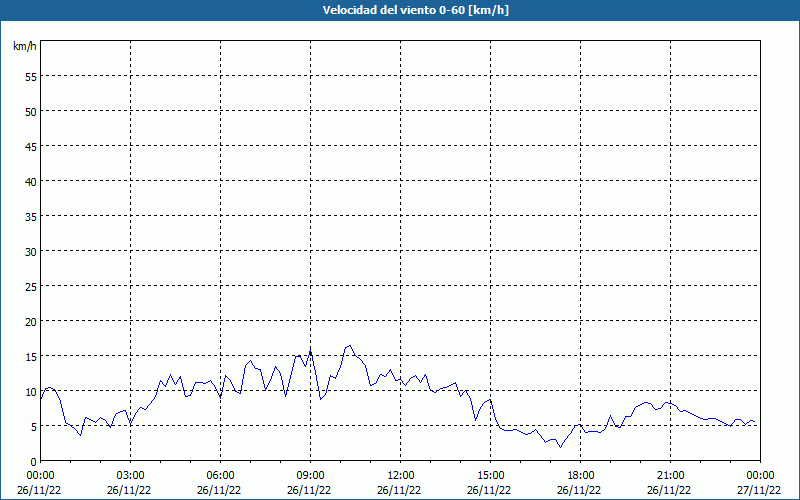Click the "km/h" unit label on the y-axis
The width and height of the screenshot is (800, 500).
(24, 46)
